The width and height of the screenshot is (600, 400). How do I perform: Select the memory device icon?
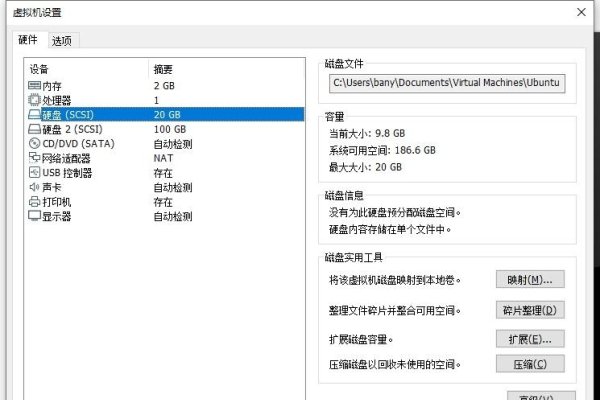click(34, 85)
